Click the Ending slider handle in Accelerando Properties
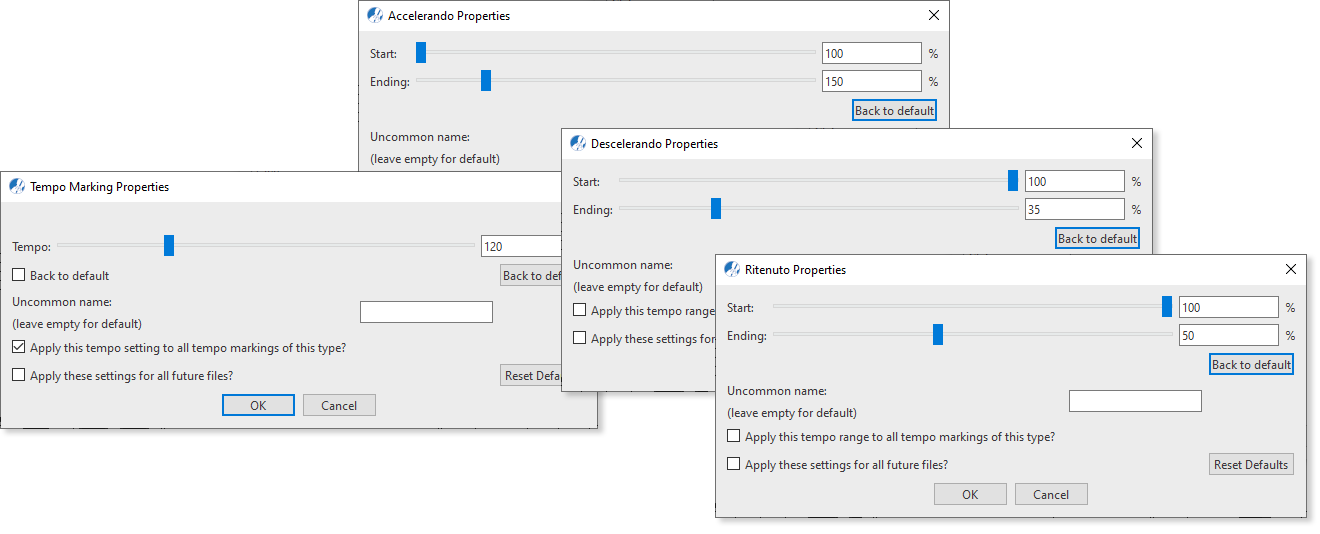 (486, 81)
